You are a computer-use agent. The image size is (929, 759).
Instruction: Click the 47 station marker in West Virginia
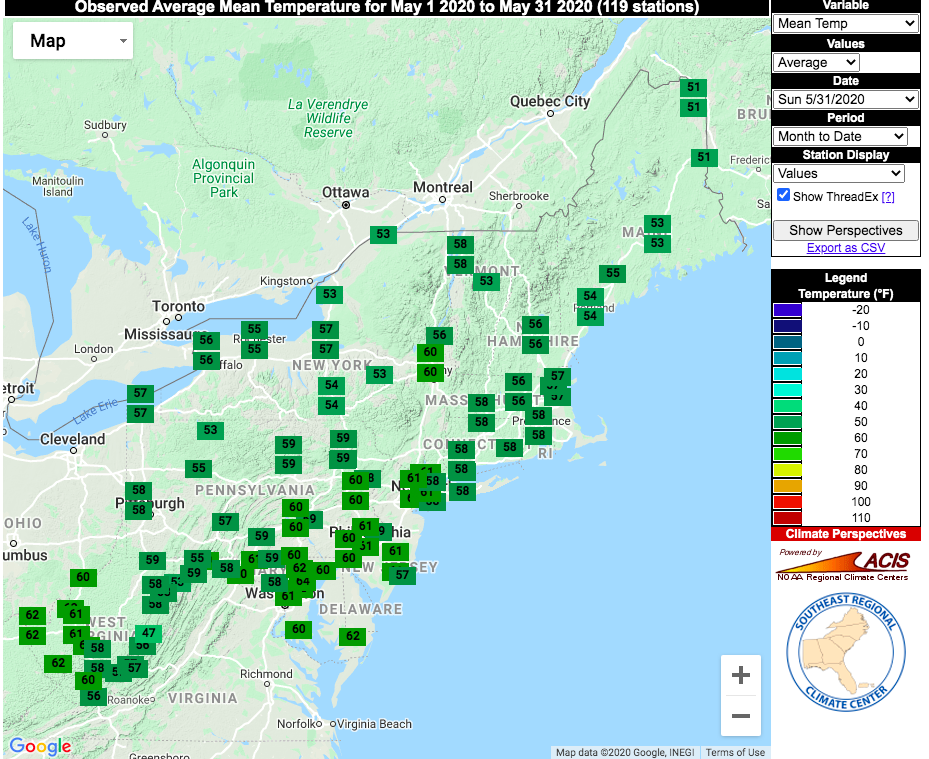148,633
